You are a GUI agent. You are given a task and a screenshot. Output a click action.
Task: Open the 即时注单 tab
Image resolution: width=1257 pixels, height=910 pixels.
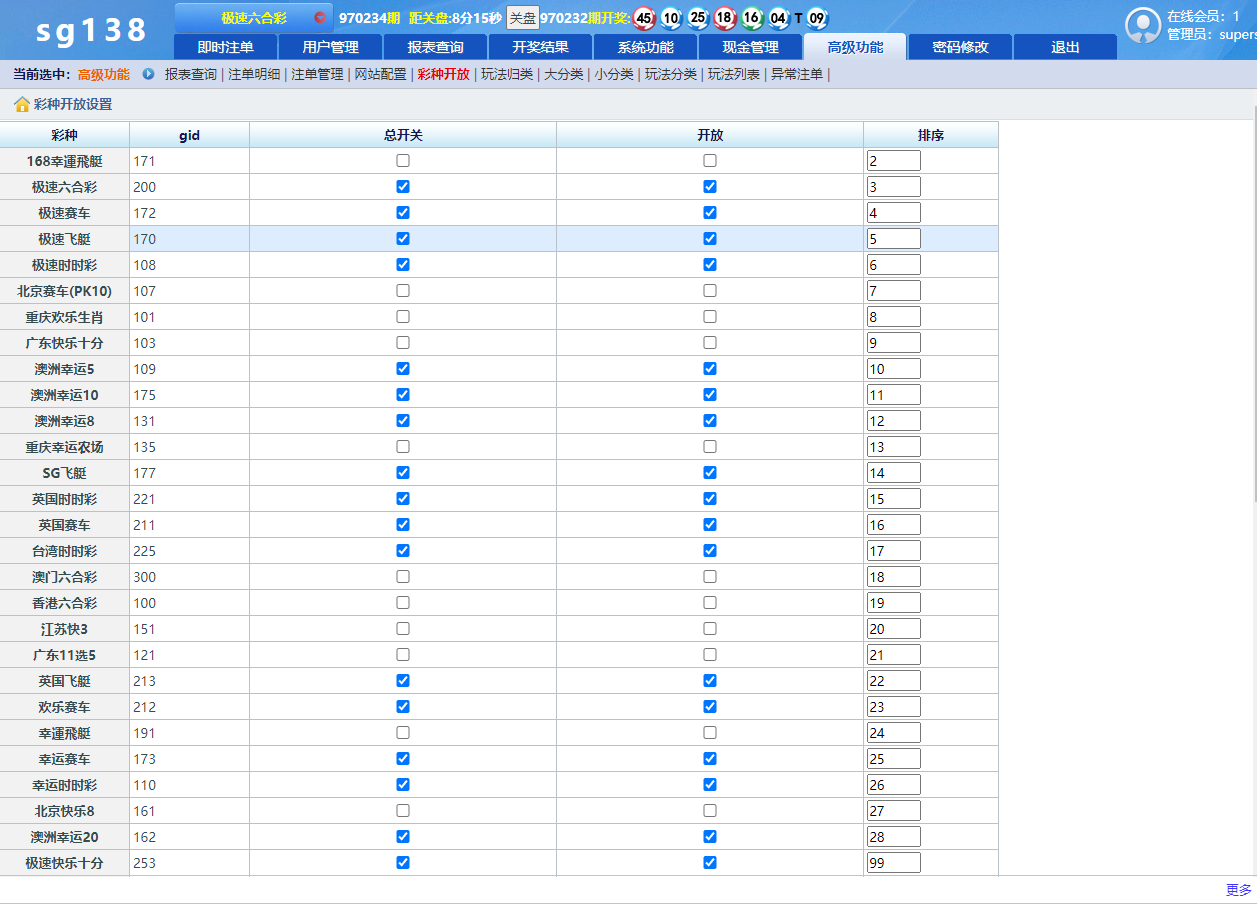click(225, 47)
